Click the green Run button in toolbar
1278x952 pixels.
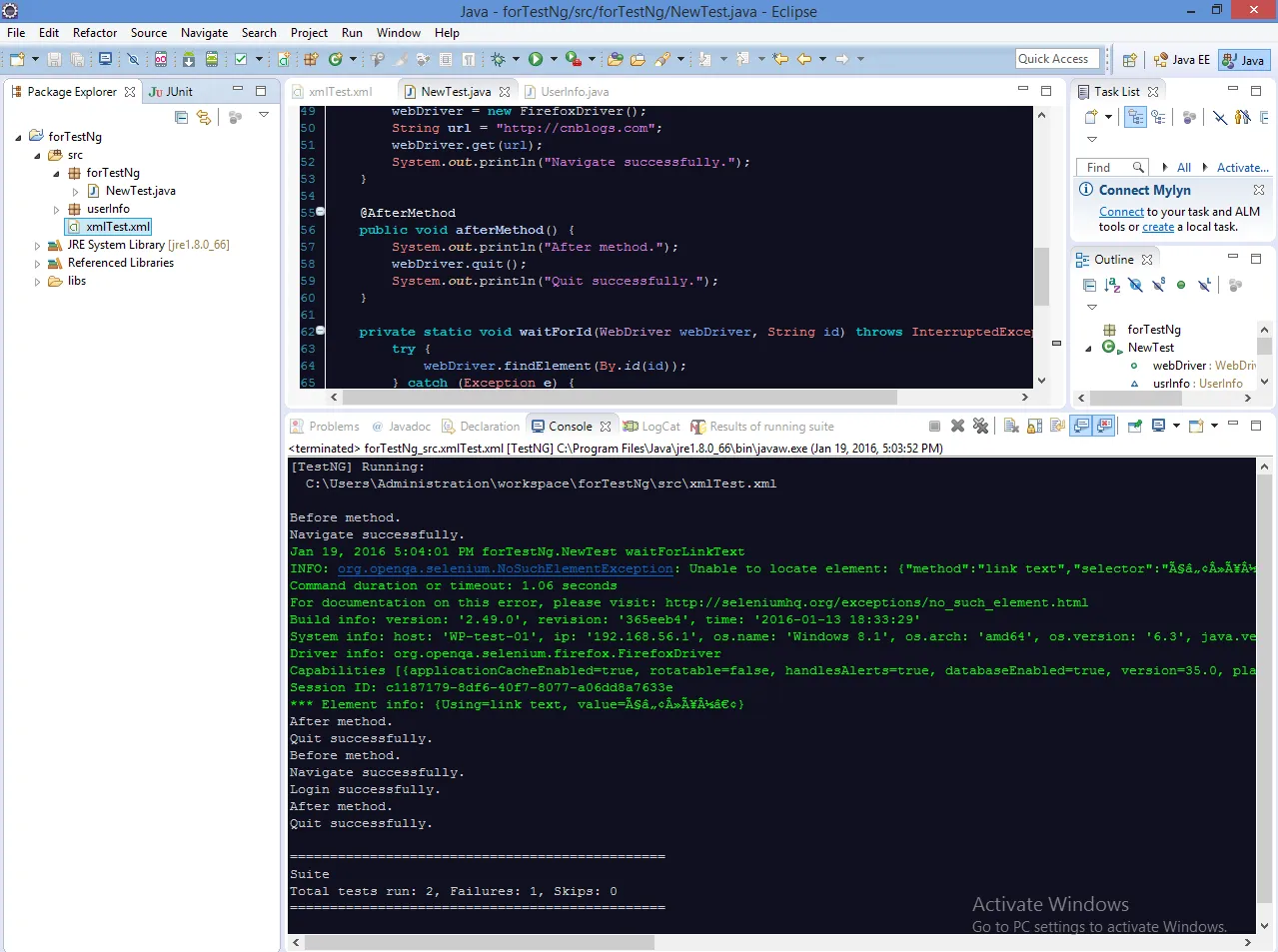pos(536,60)
